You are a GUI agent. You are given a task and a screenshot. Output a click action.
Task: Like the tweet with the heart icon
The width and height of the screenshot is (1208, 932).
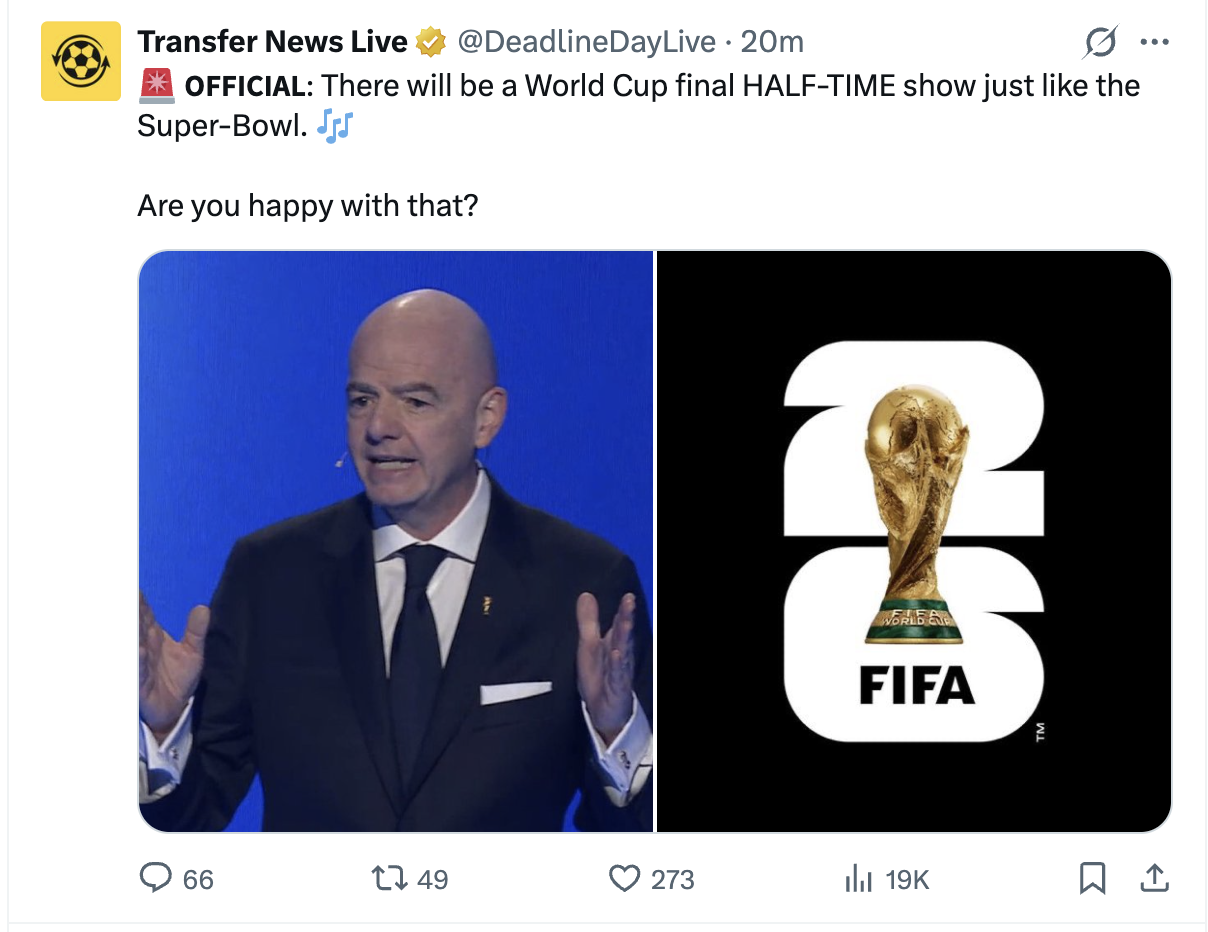click(624, 879)
